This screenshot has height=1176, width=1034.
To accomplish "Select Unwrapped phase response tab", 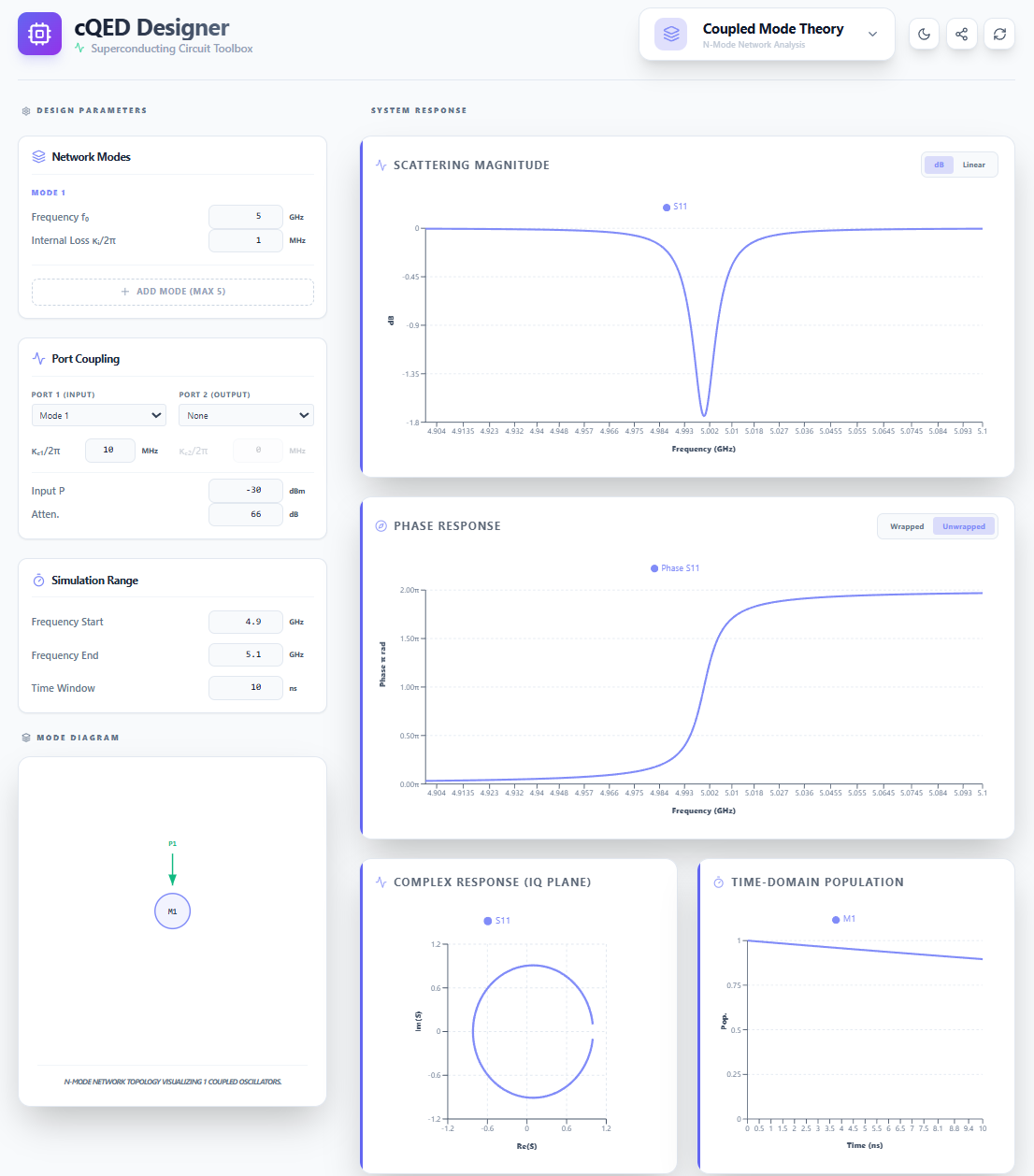I will (963, 527).
